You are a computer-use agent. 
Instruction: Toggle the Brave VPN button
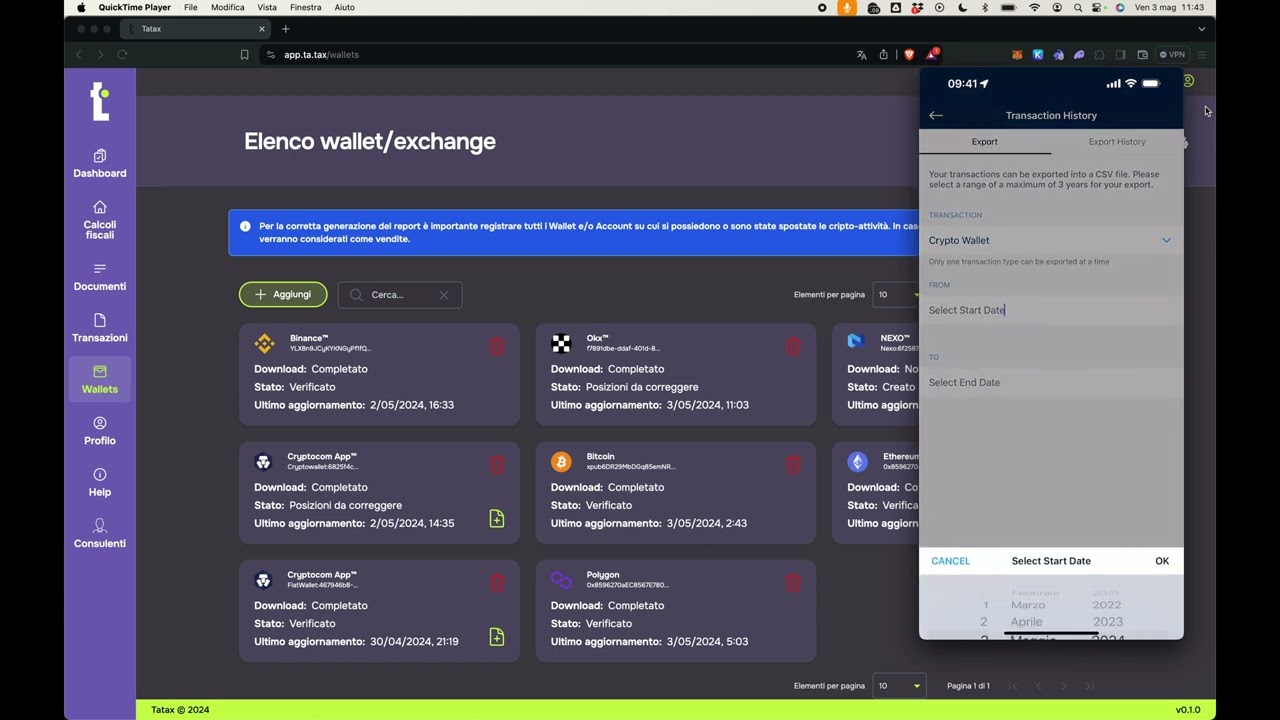pos(1172,55)
